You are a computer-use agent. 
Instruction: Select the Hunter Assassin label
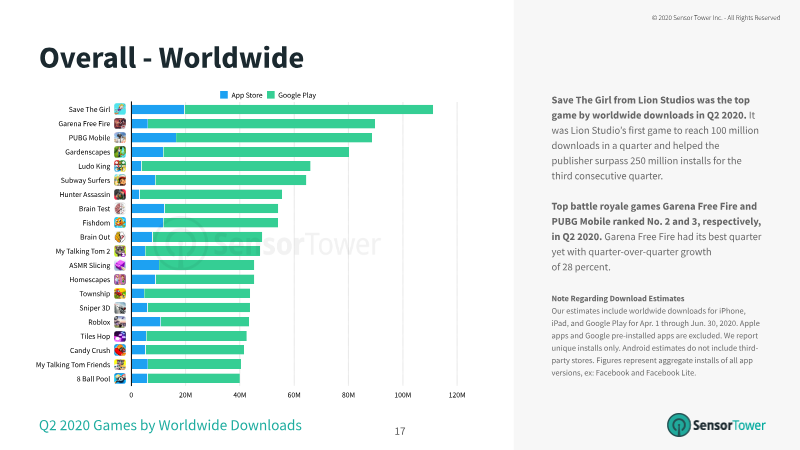(85, 194)
